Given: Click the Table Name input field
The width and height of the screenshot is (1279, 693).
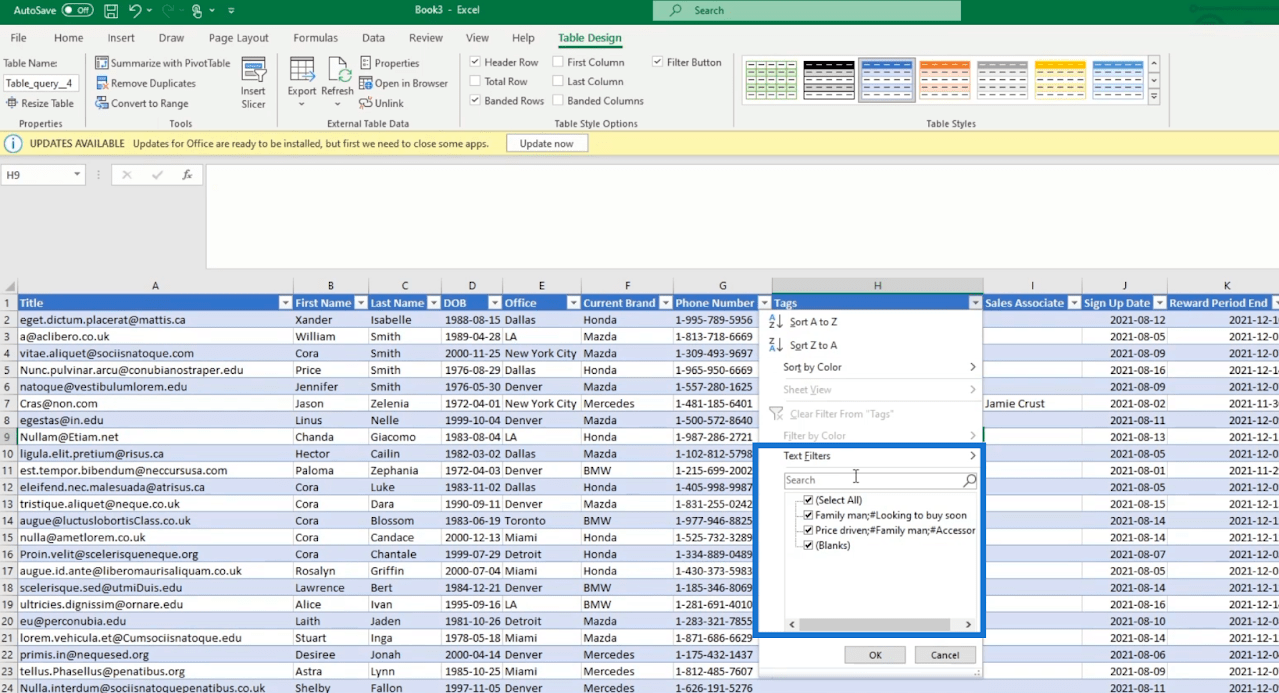Looking at the screenshot, I should pyautogui.click(x=39, y=83).
